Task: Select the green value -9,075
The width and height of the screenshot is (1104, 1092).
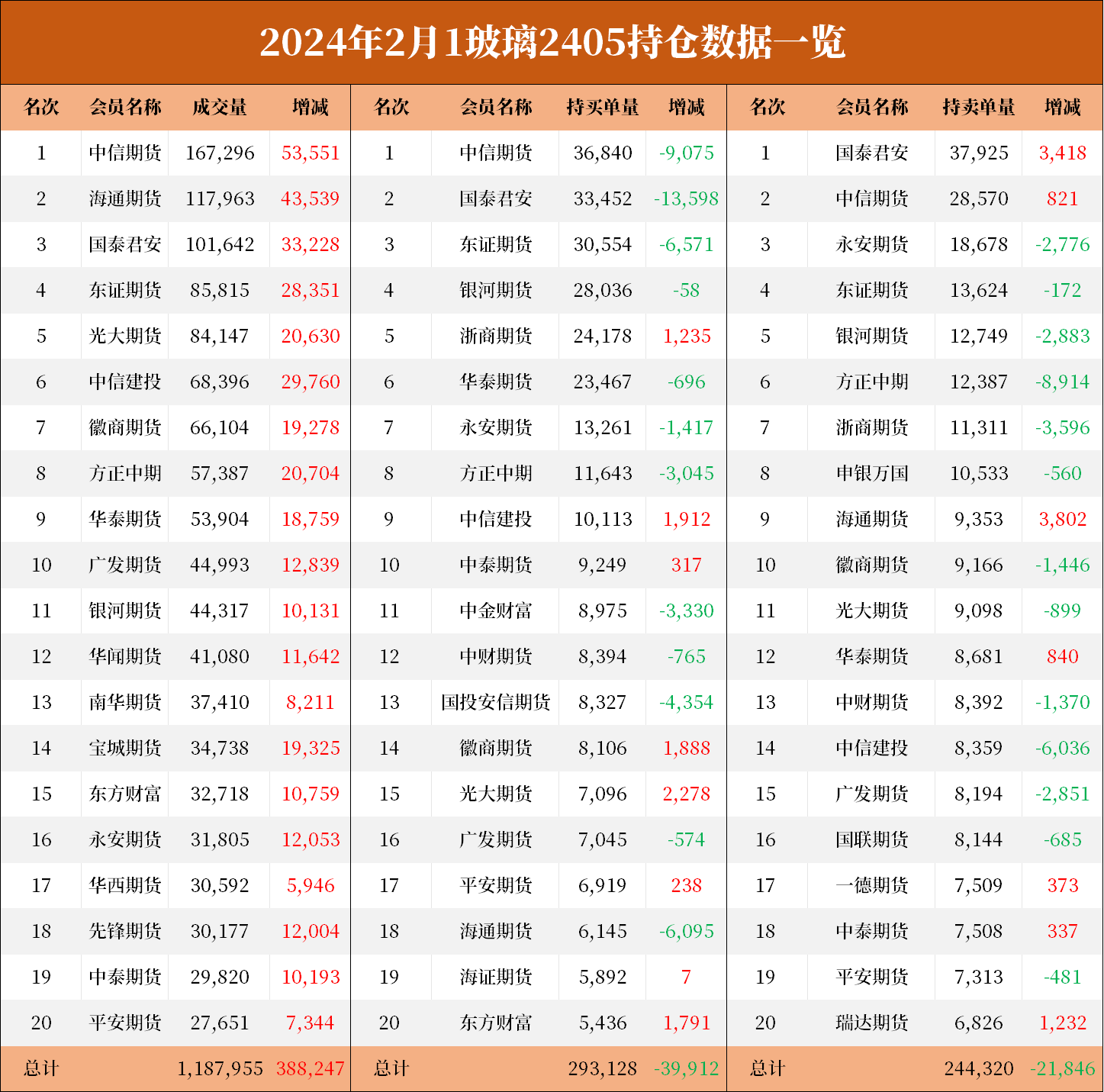Action: click(x=687, y=153)
